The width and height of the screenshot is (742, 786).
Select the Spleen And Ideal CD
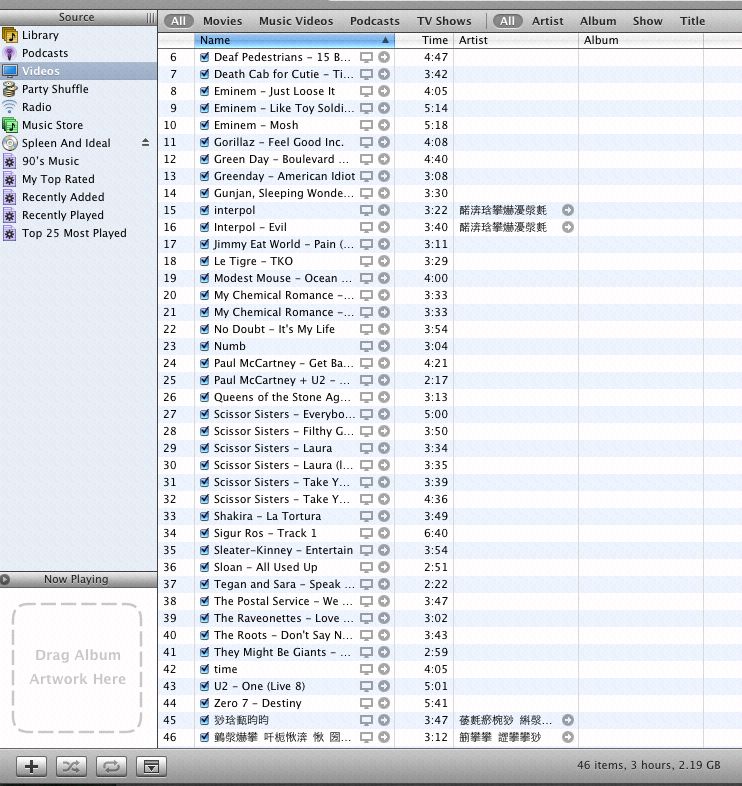66,143
